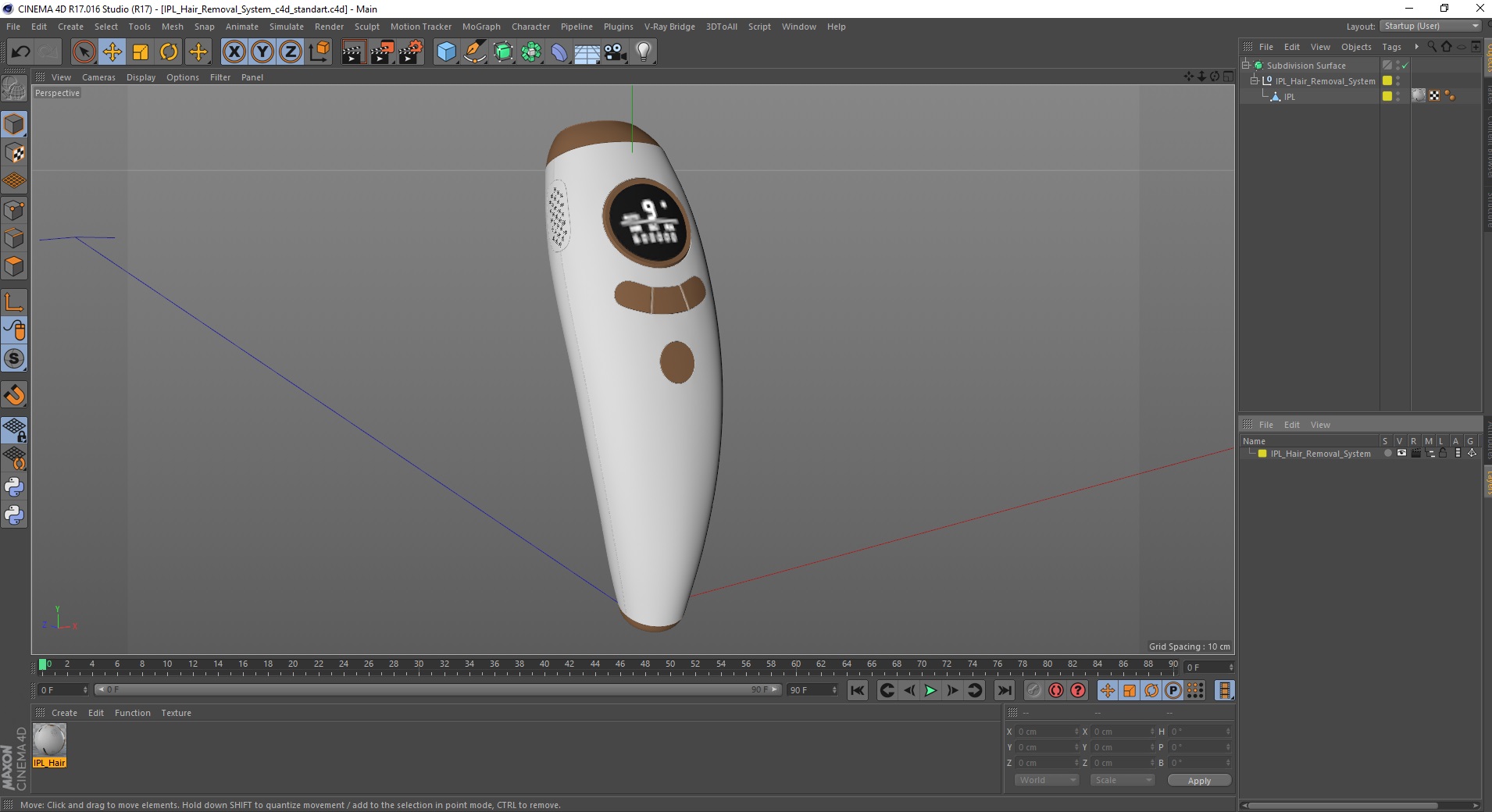This screenshot has height=812, width=1492.
Task: Open the V-Ray Bridge menu
Action: click(669, 27)
